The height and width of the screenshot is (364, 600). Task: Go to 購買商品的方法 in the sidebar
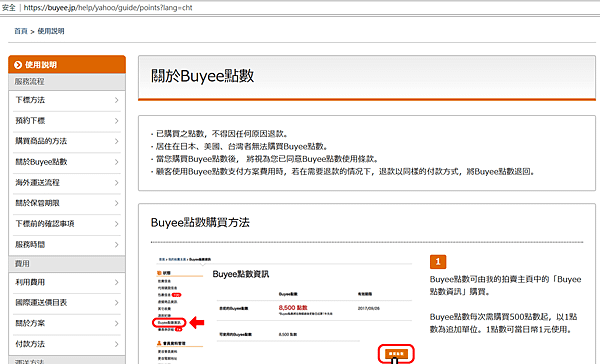(67, 141)
